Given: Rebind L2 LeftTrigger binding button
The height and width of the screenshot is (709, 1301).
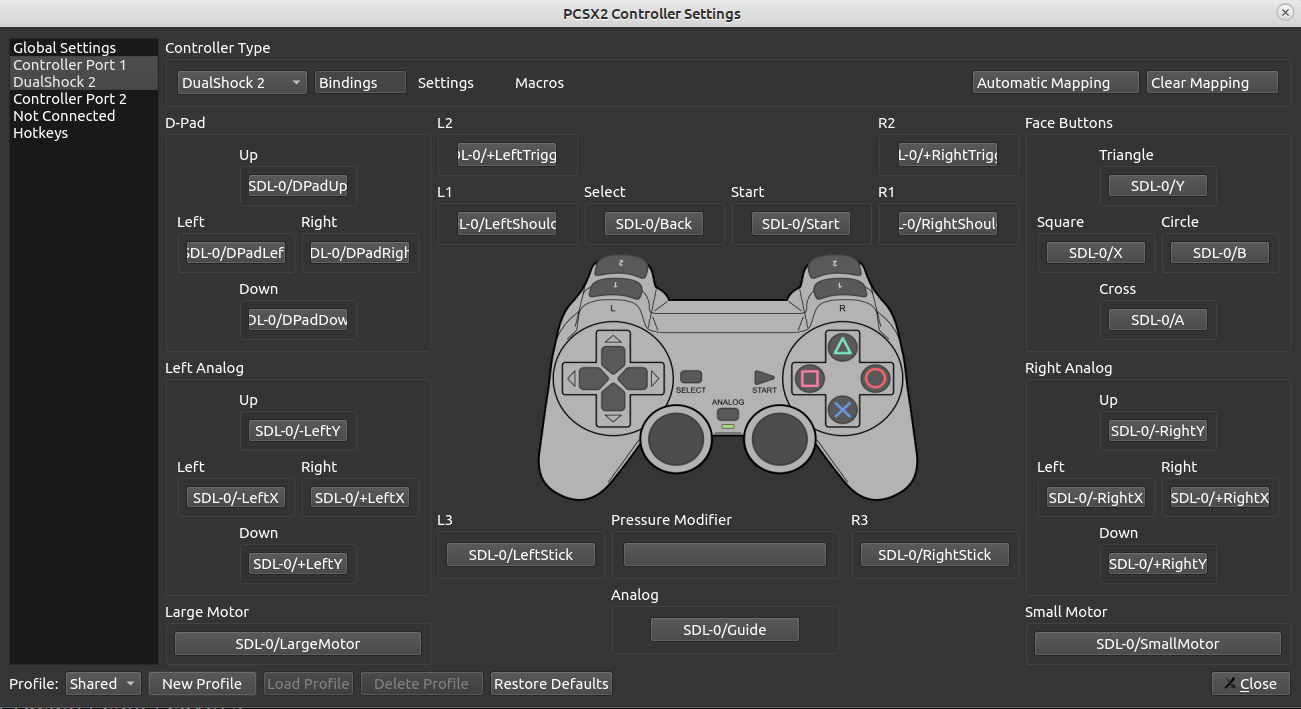Looking at the screenshot, I should [507, 155].
